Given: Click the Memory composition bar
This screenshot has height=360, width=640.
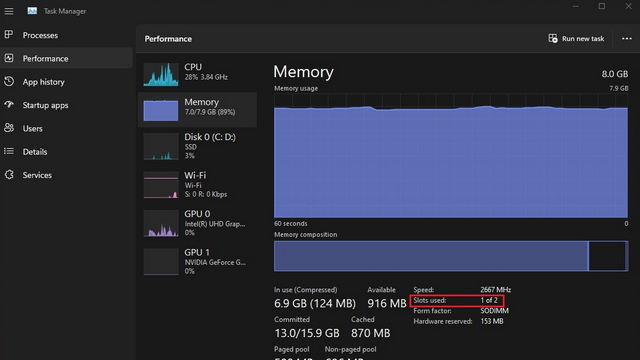Looking at the screenshot, I should click(451, 256).
